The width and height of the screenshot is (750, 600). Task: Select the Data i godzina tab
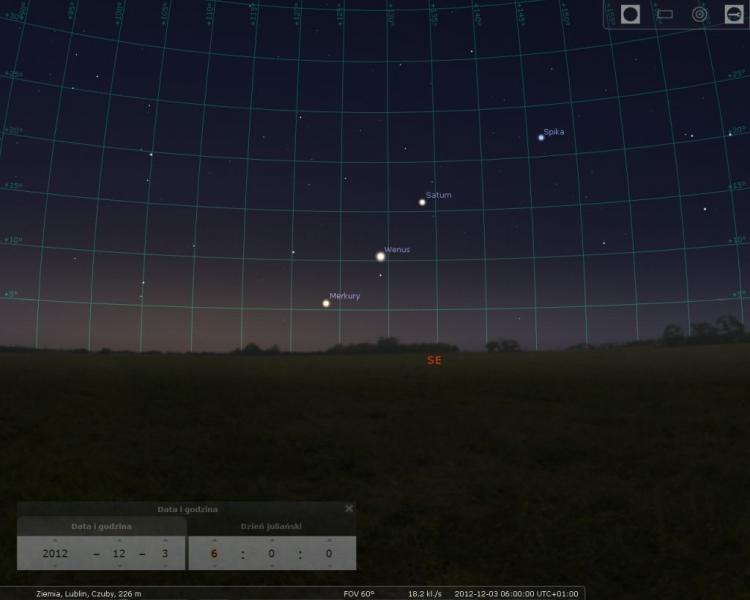point(101,525)
